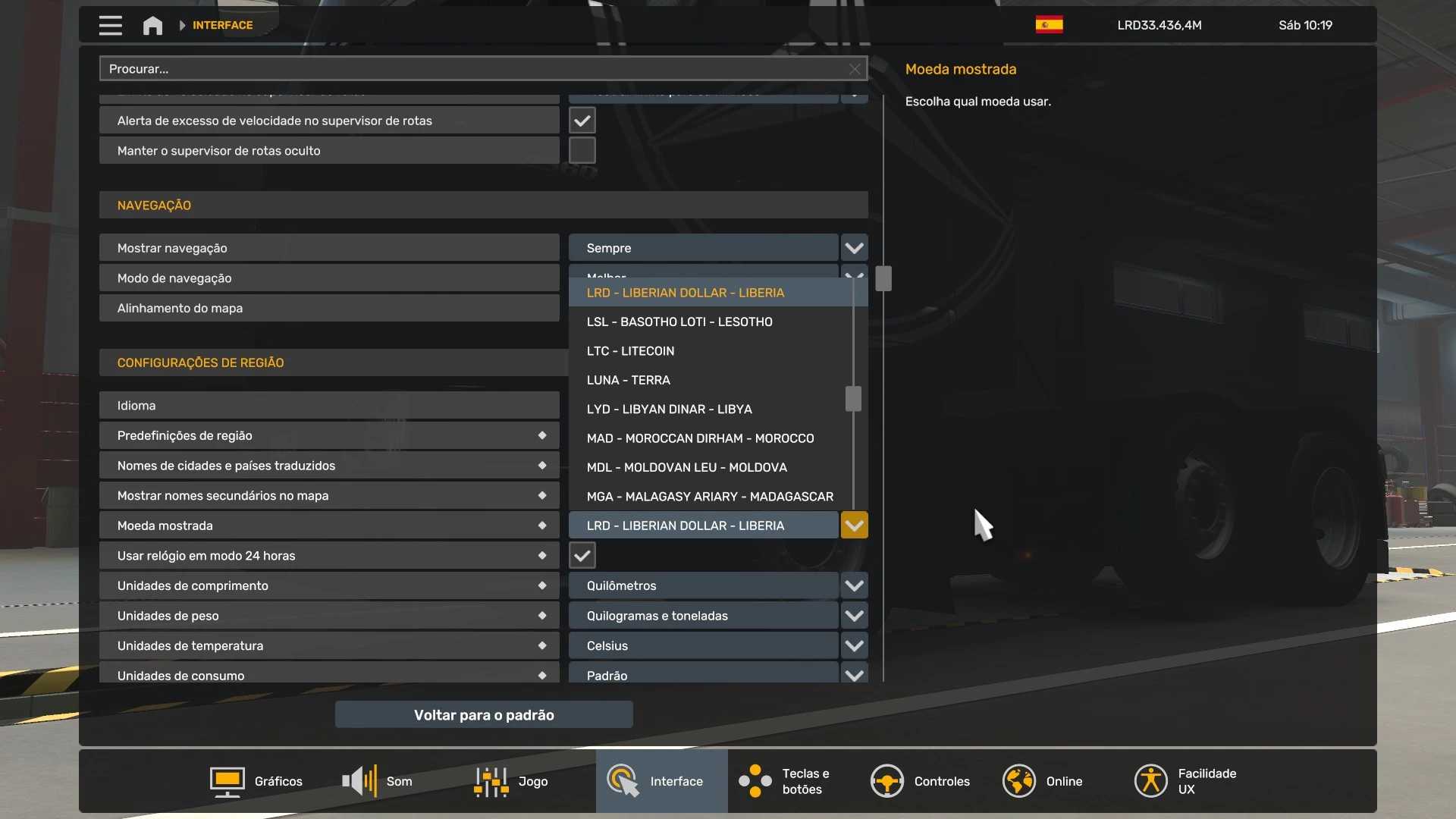Click the Spain flag icon

(1049, 25)
